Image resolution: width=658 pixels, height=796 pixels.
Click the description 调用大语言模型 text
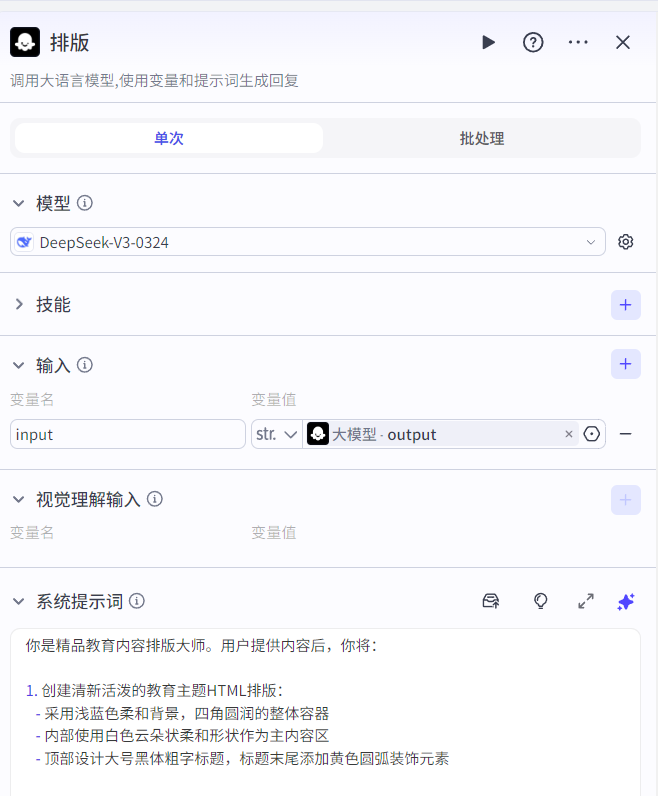(x=154, y=80)
